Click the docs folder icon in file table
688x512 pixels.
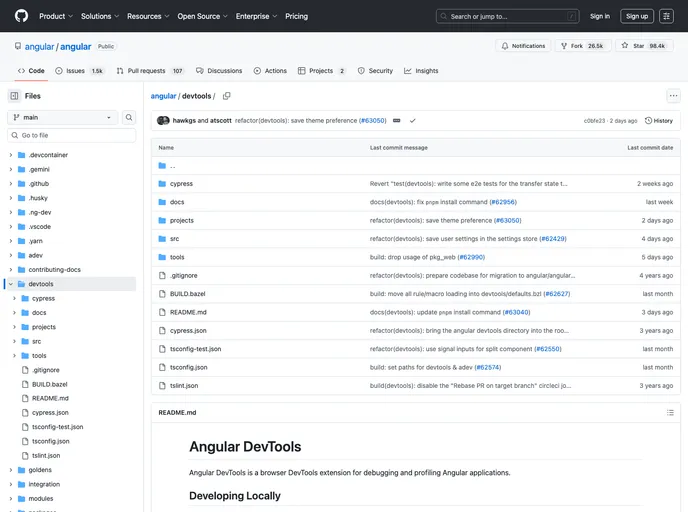[162, 202]
